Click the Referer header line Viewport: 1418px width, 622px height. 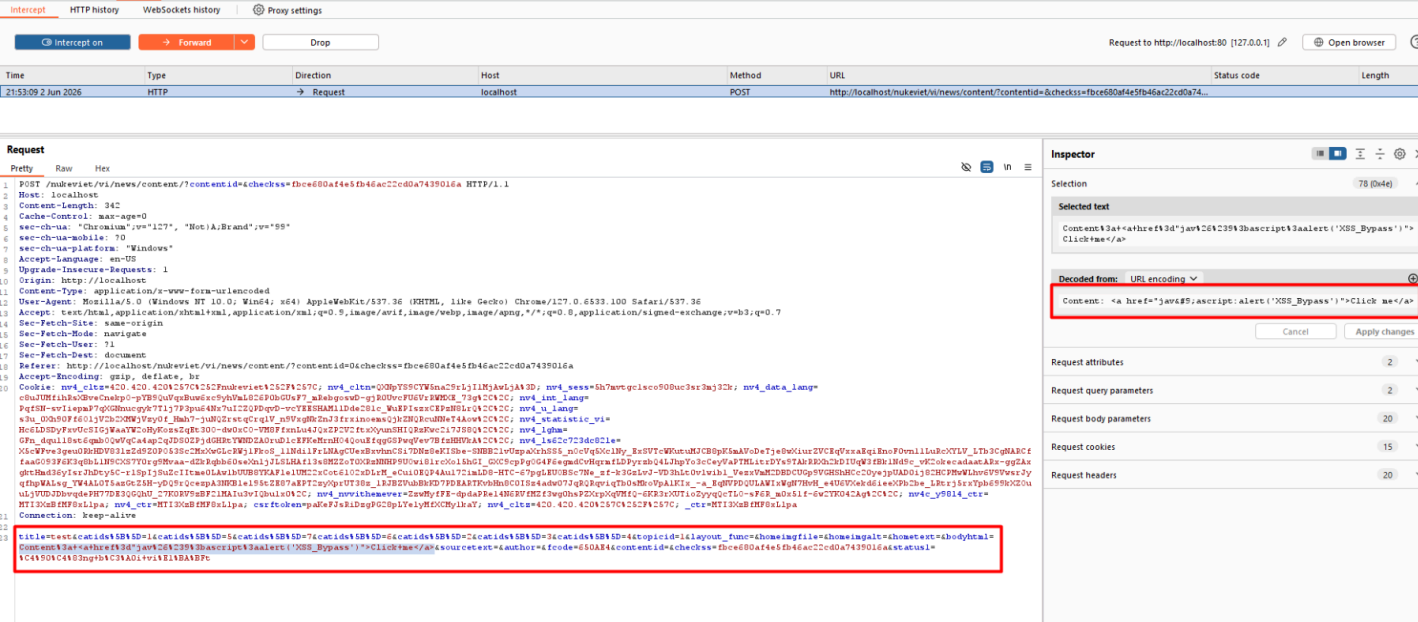[296, 365]
